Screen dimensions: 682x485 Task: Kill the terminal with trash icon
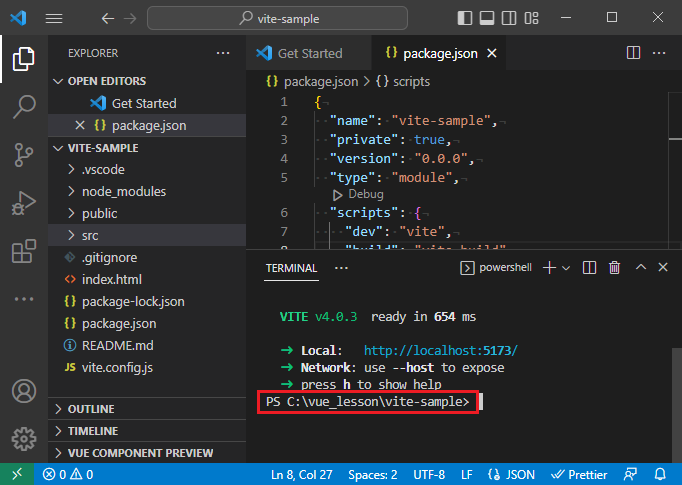(615, 268)
